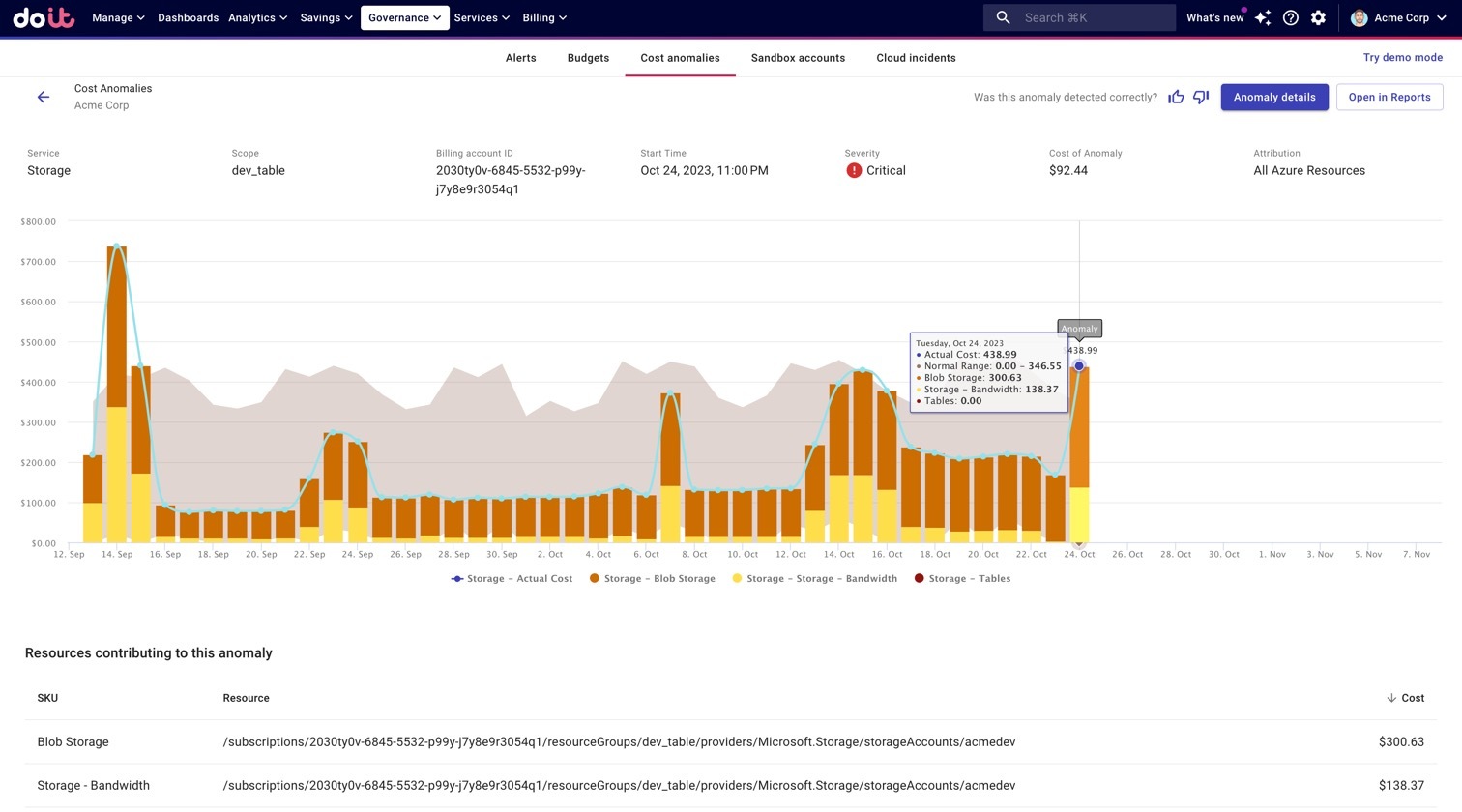Image resolution: width=1462 pixels, height=812 pixels.
Task: Open the settings gear icon
Action: (1318, 17)
